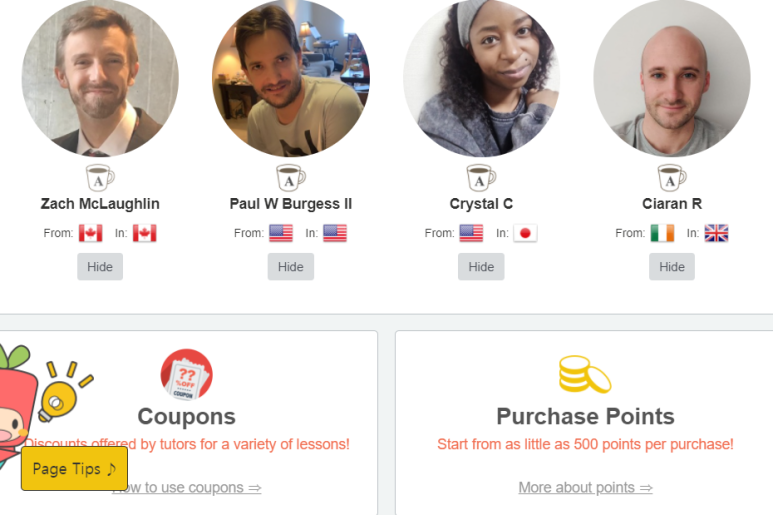This screenshot has height=515, width=773.
Task: Click the coffee cup badge under Ciaran R
Action: [672, 178]
